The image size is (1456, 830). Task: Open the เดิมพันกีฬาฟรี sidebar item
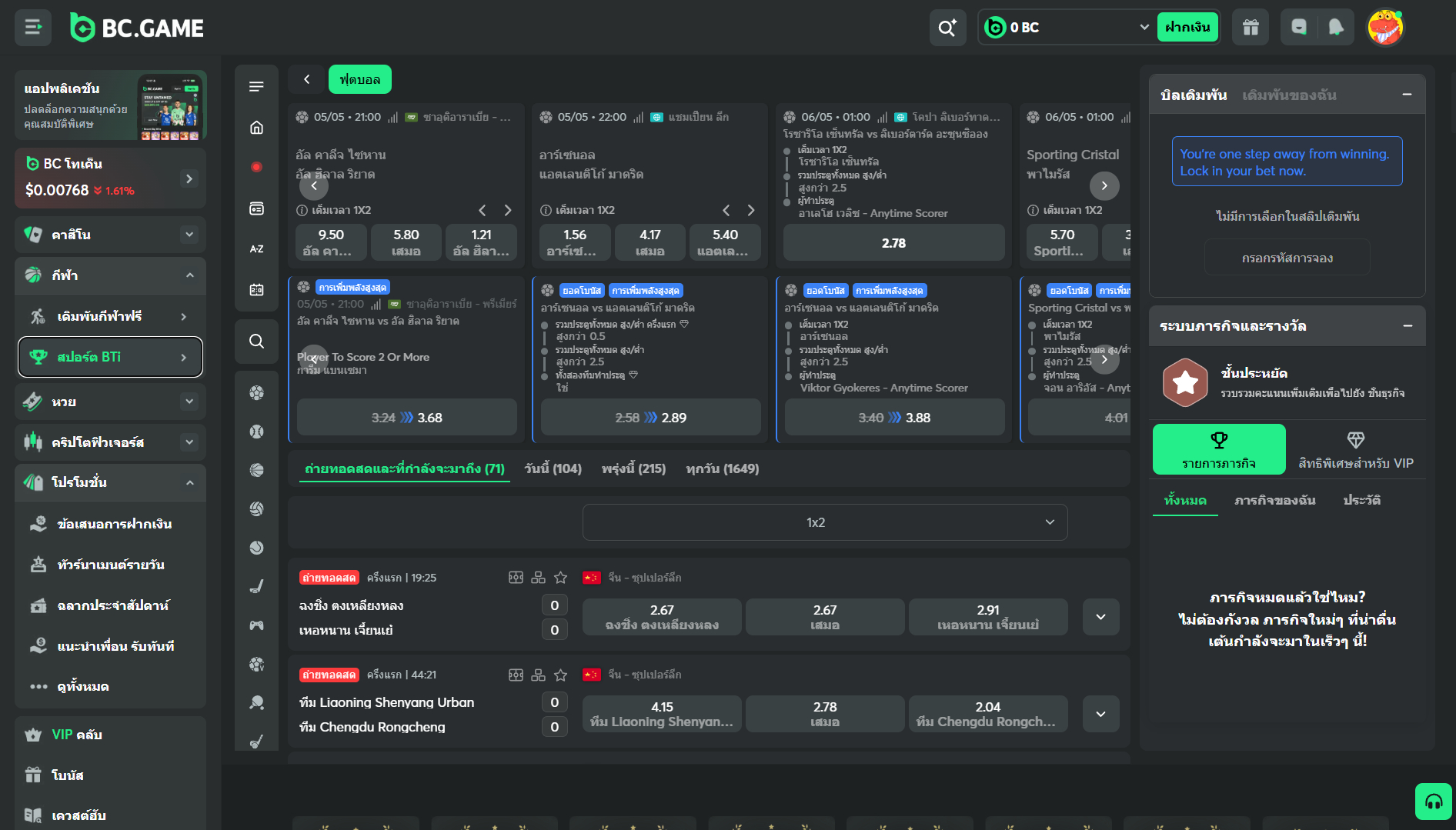[110, 316]
